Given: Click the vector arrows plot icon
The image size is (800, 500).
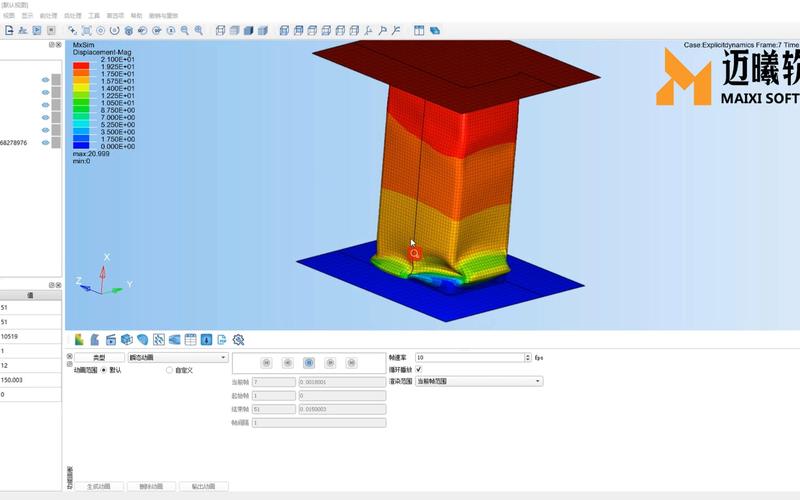Looking at the screenshot, I should [x=159, y=339].
